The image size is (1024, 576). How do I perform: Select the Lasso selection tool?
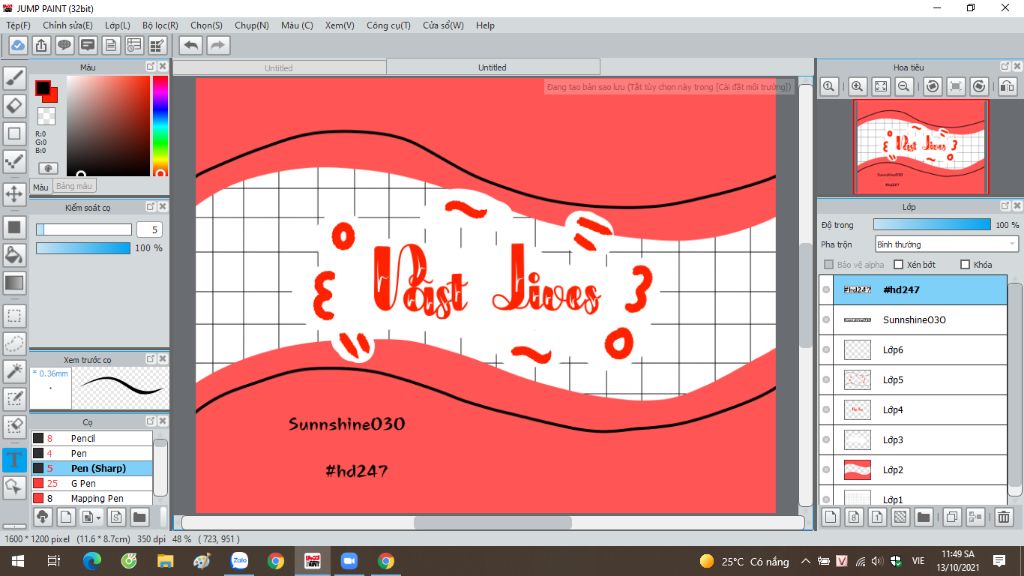14,344
